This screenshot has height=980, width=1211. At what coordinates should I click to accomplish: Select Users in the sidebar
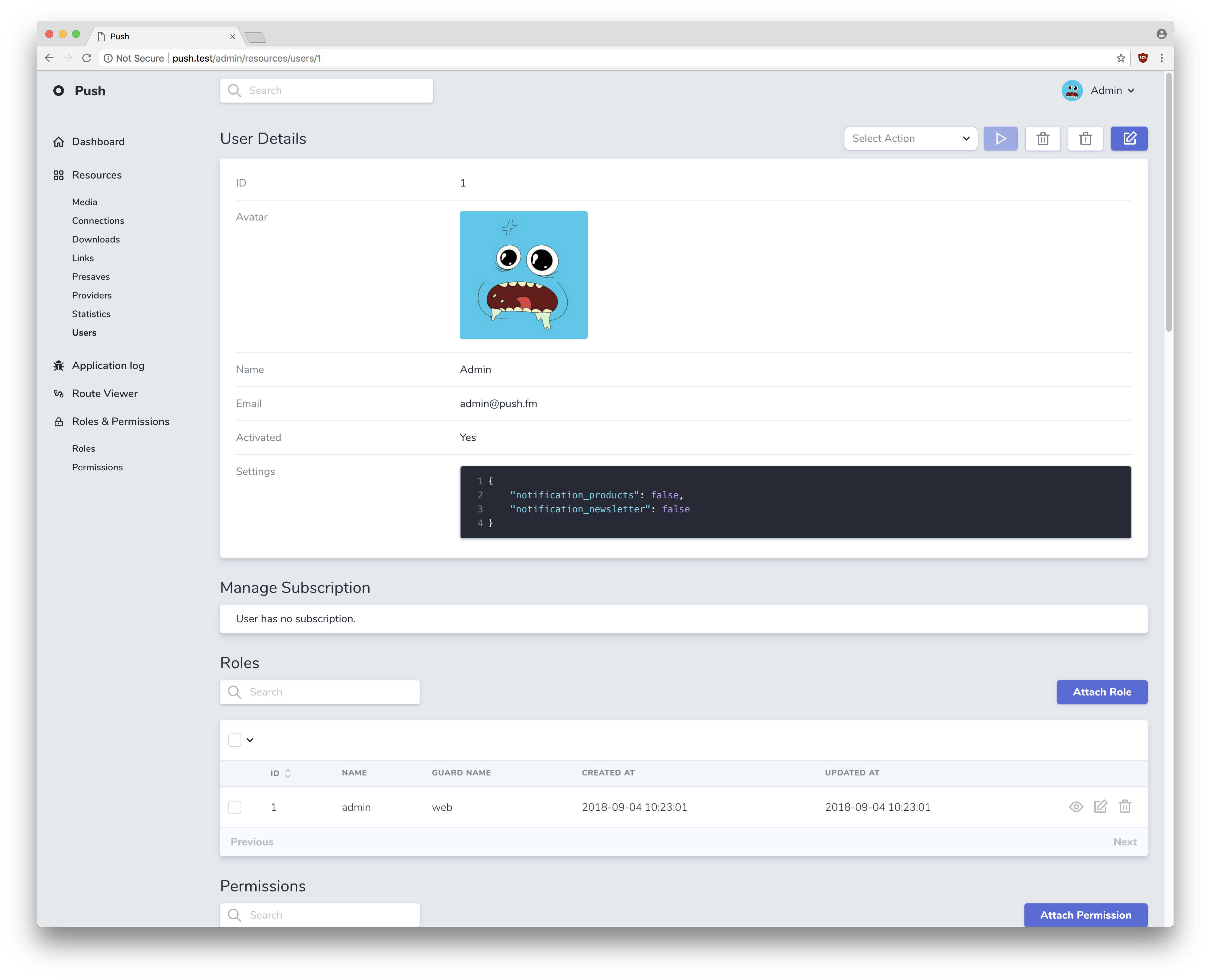point(84,332)
